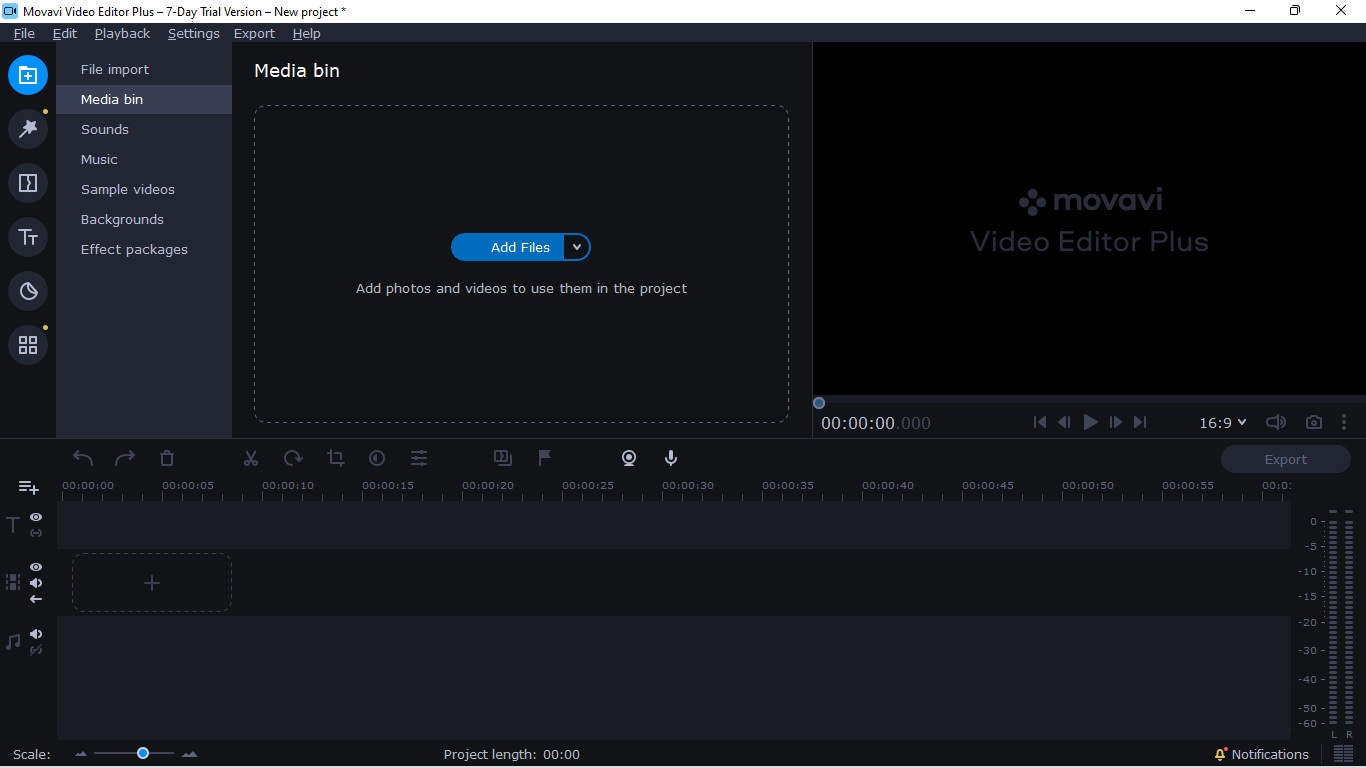
Task: Step back one frame in player
Action: tap(1065, 423)
